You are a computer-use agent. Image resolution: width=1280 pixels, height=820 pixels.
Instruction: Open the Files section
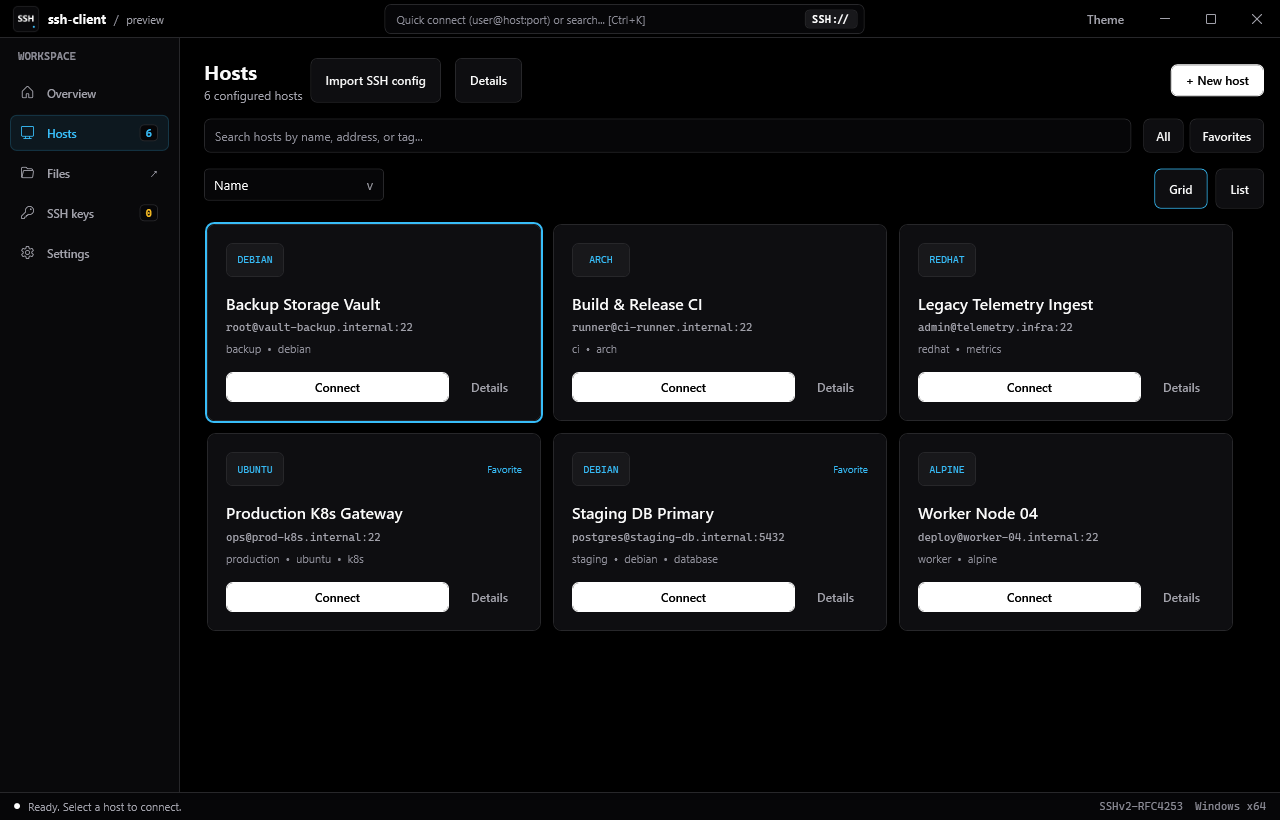click(x=90, y=173)
